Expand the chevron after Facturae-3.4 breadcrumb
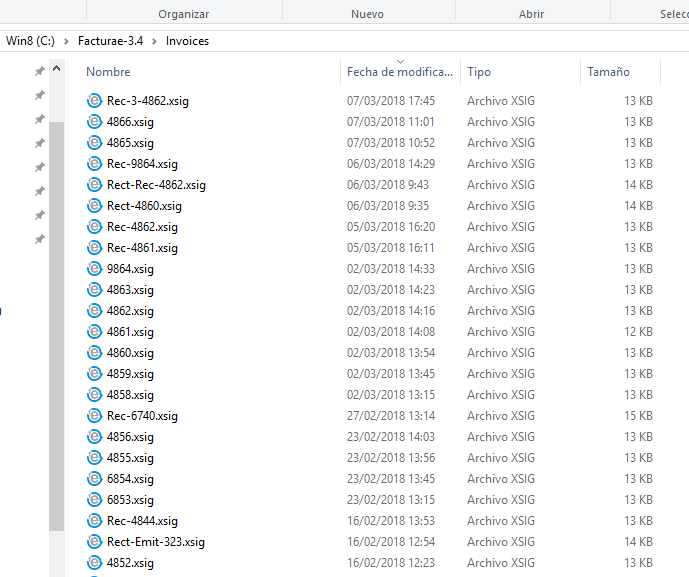 155,41
